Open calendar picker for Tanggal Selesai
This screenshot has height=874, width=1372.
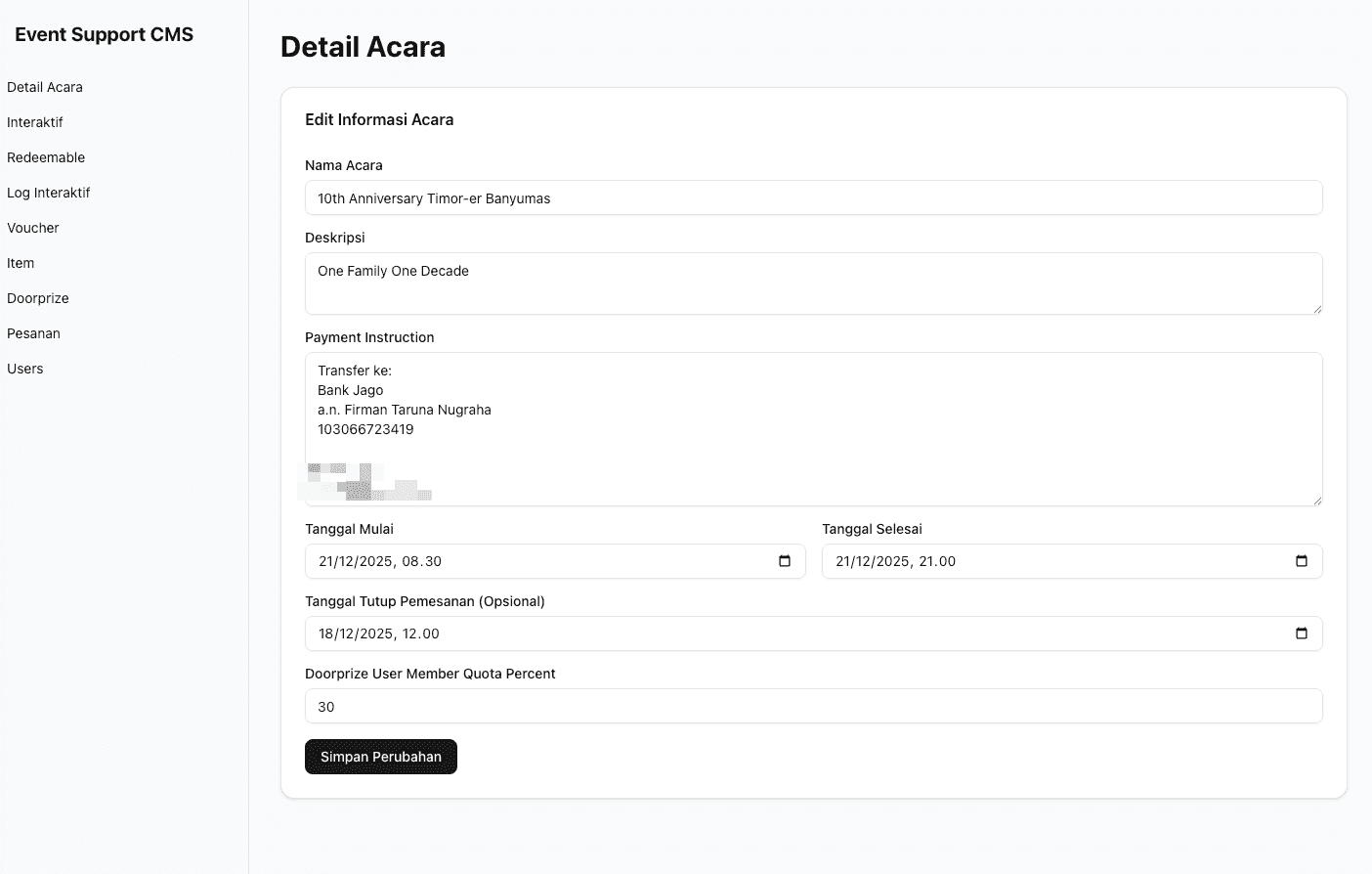point(1301,561)
